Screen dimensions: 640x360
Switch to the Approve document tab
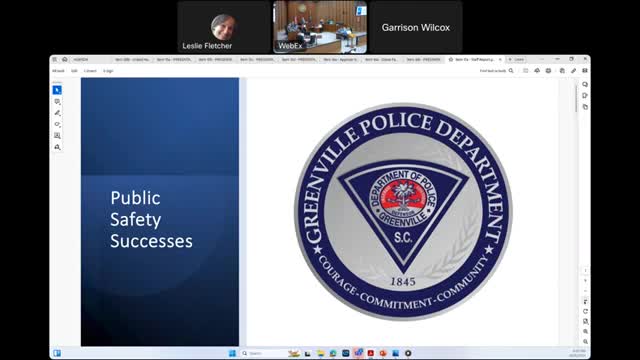point(340,60)
